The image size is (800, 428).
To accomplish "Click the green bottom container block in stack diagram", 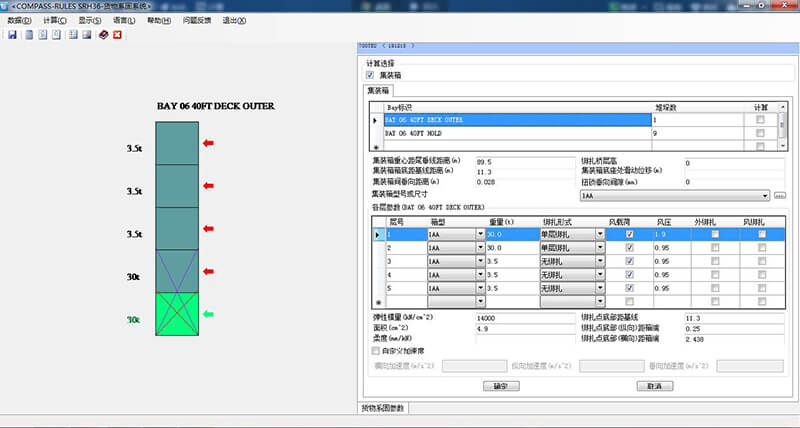I will tap(177, 314).
